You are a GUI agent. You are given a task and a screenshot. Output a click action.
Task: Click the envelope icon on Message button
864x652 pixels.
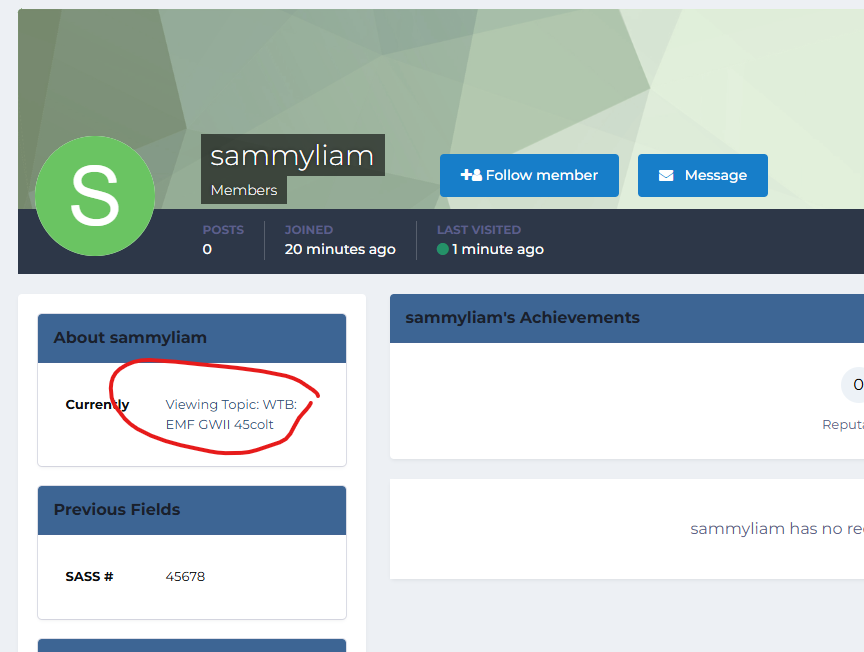click(x=666, y=176)
